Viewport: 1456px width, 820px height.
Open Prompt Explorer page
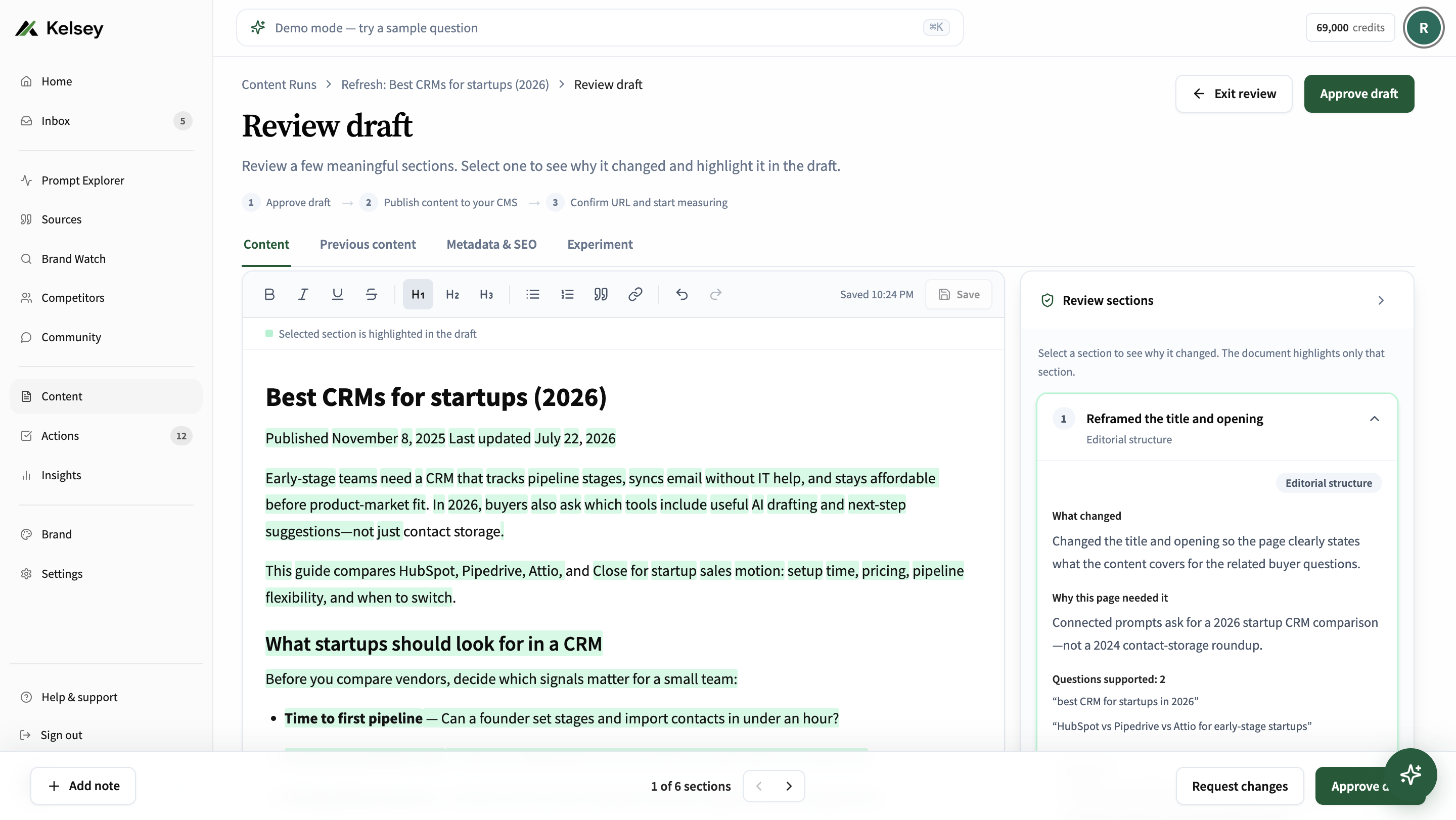[x=106, y=180]
